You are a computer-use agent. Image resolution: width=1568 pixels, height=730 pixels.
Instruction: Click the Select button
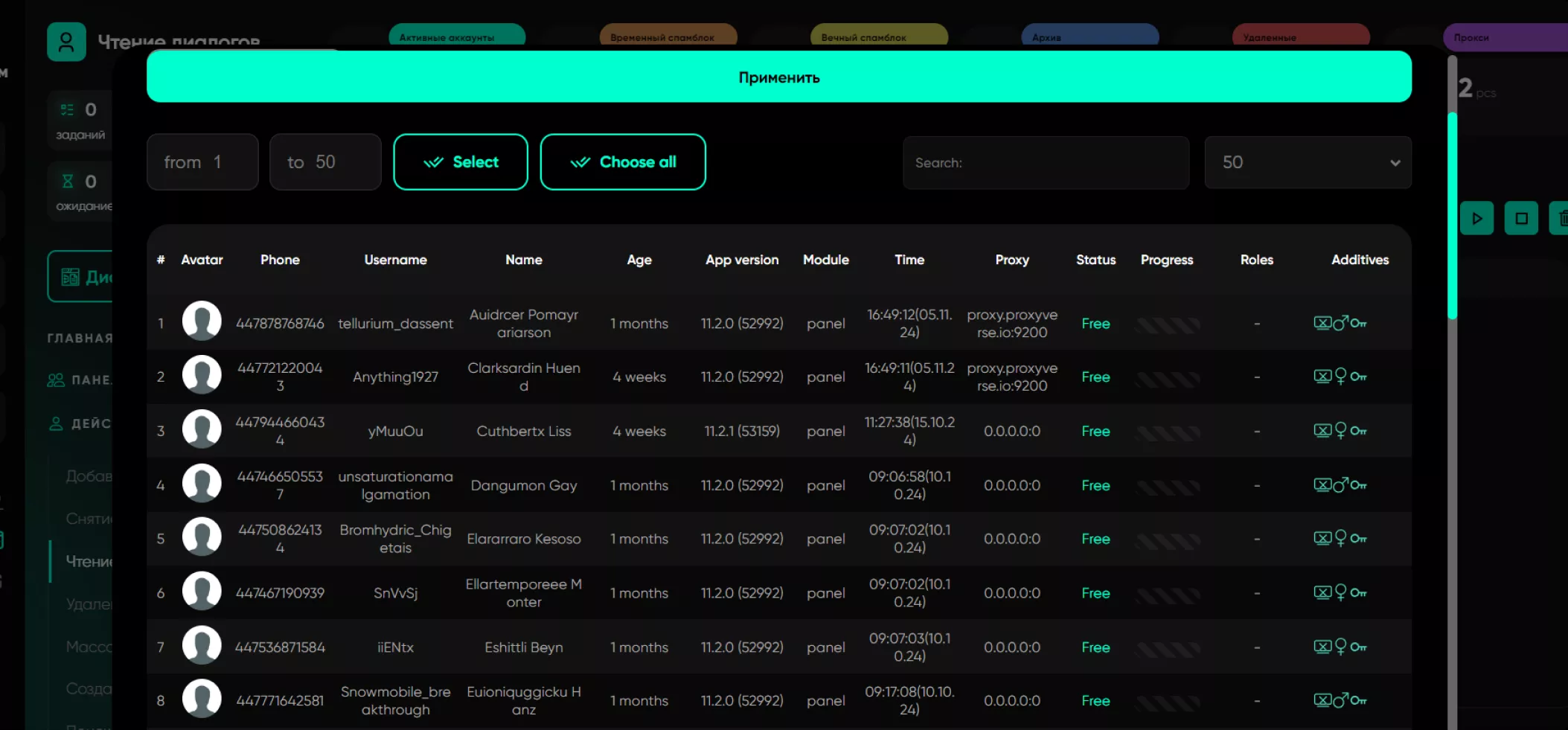coord(461,162)
